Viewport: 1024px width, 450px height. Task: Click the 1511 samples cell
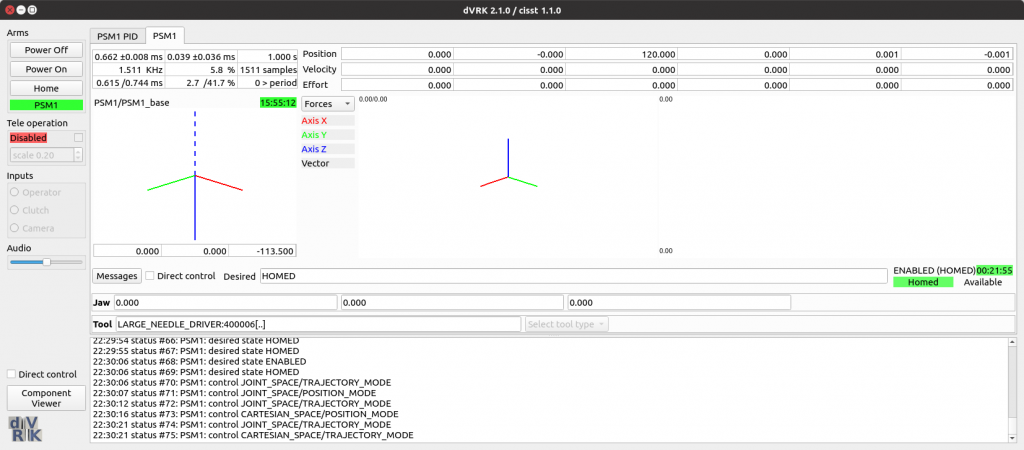268,69
